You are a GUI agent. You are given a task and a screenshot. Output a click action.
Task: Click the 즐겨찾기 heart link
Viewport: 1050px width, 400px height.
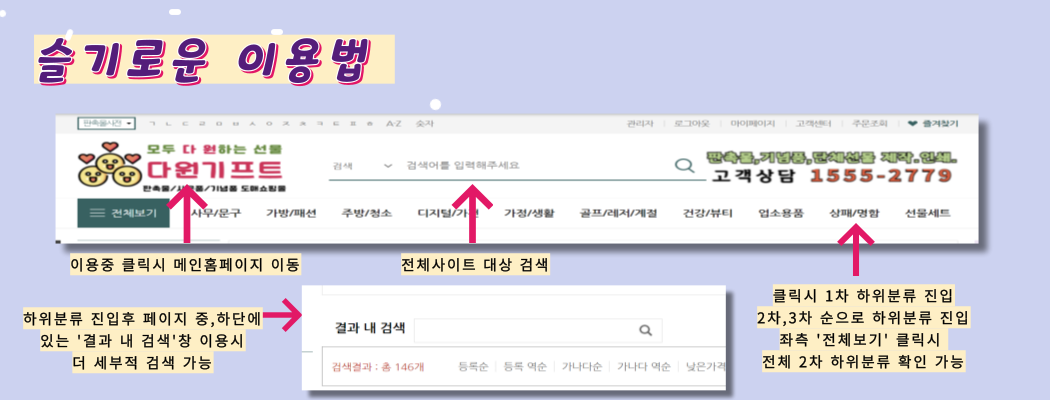click(x=933, y=123)
